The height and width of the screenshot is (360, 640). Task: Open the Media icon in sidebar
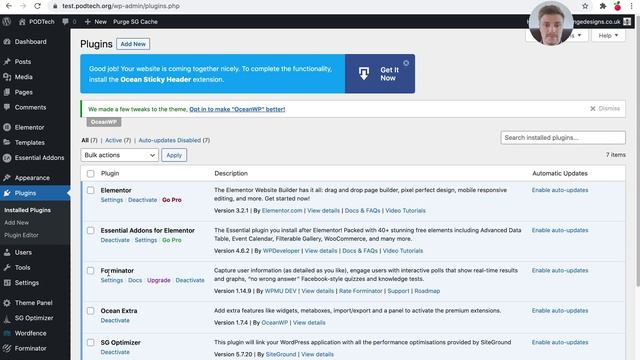7,77
